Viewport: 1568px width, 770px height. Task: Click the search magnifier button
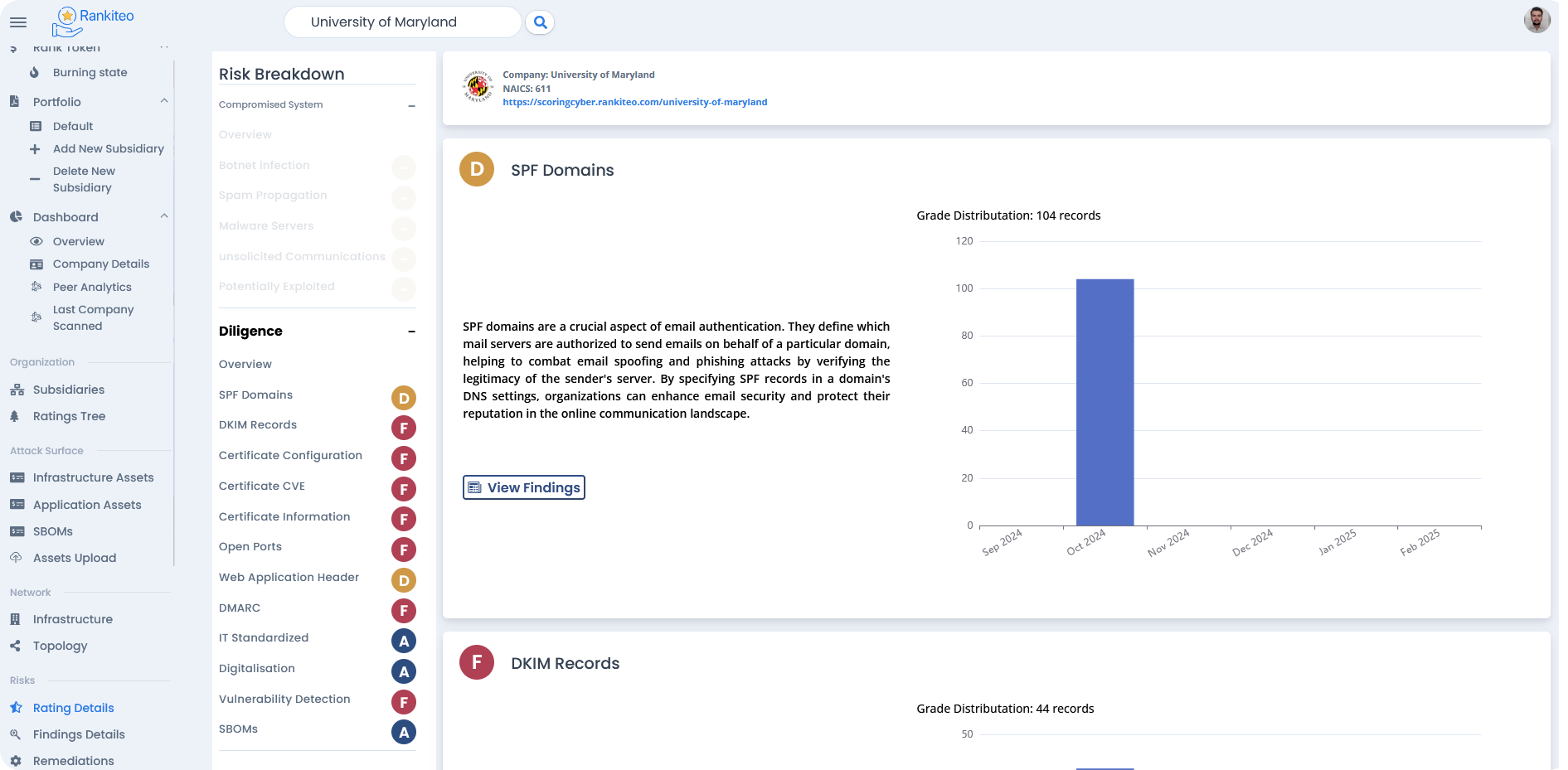pos(541,22)
